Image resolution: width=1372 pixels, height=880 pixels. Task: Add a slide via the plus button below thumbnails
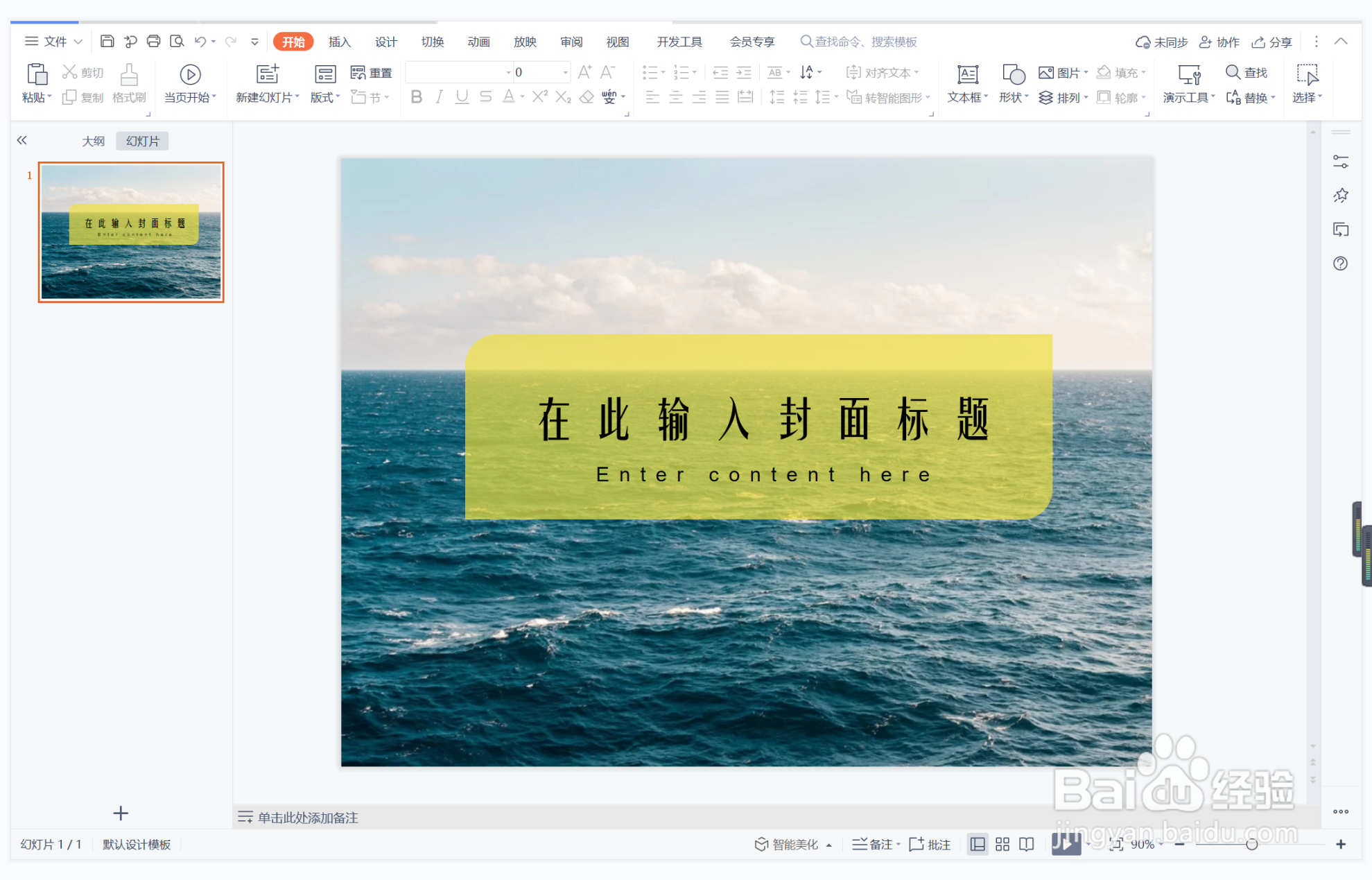[121, 813]
